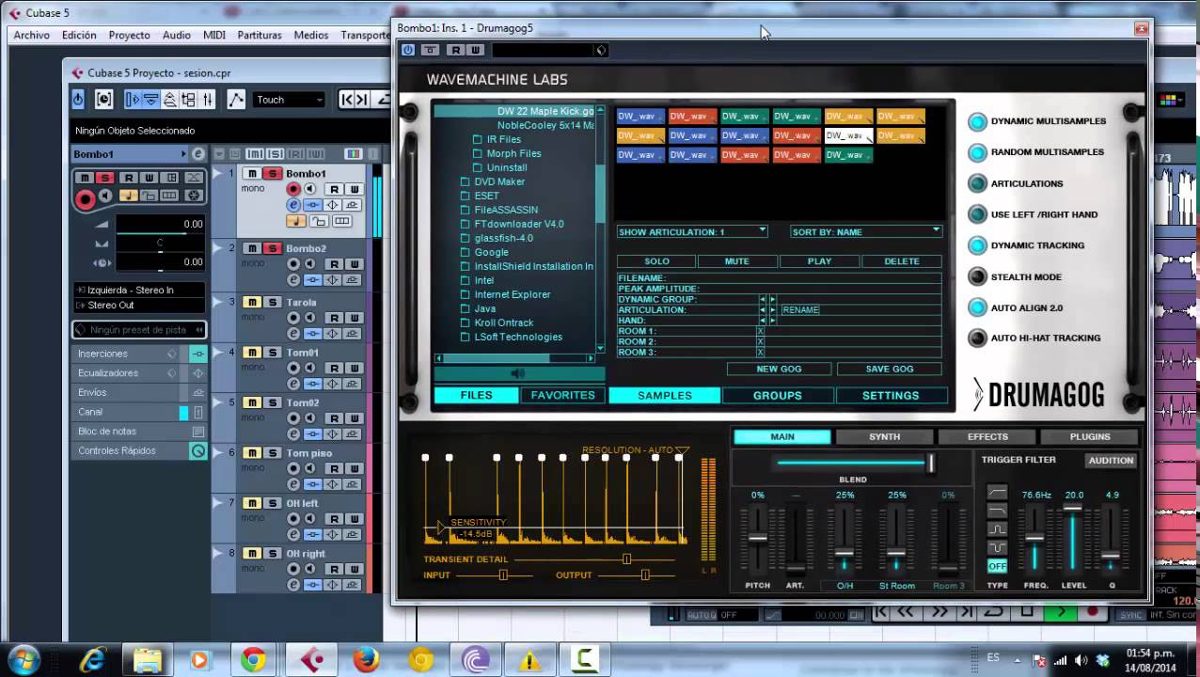The image size is (1200, 677).
Task: Toggle Dynamic Multisamples option
Action: coord(977,121)
